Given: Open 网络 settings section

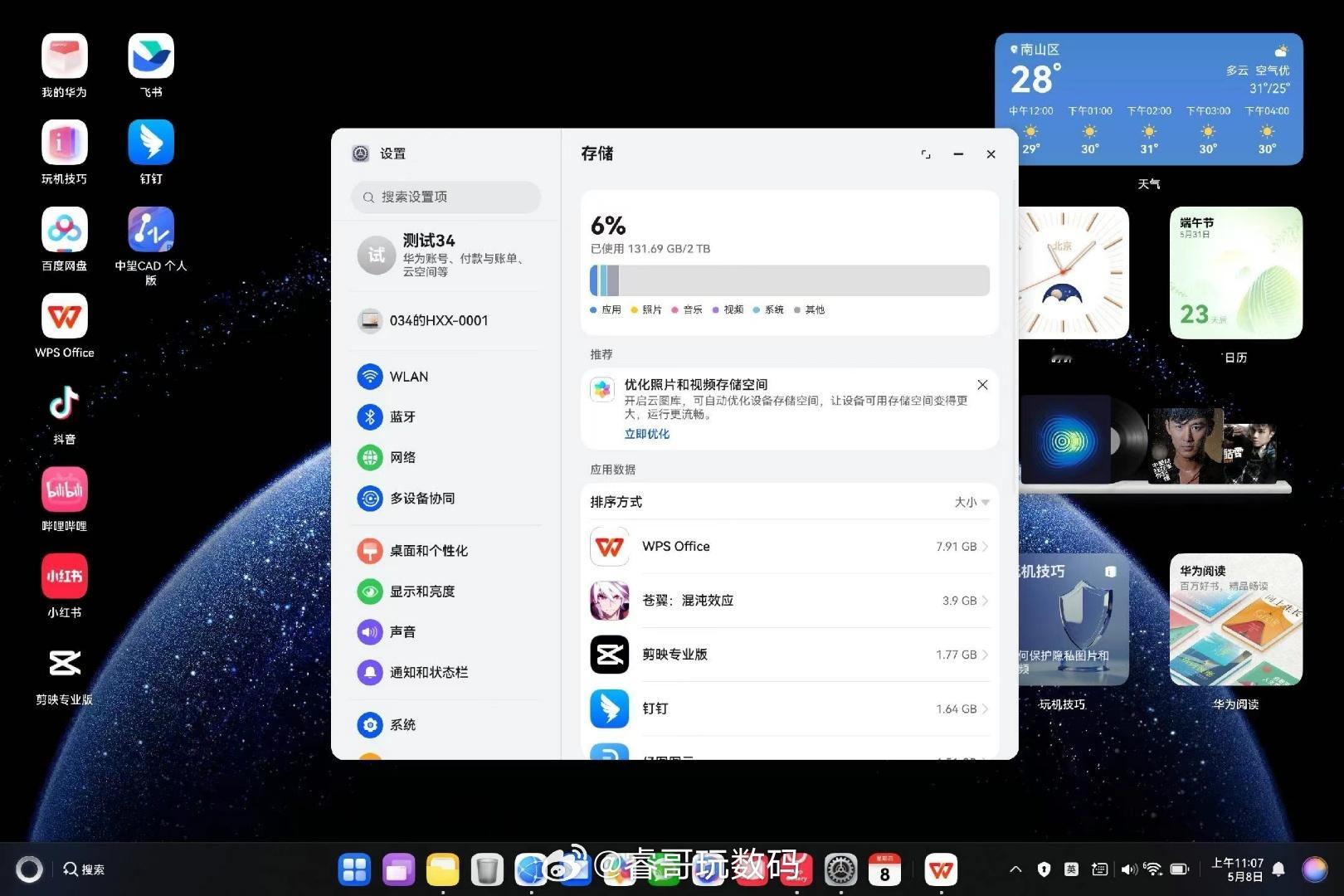Looking at the screenshot, I should (x=448, y=457).
